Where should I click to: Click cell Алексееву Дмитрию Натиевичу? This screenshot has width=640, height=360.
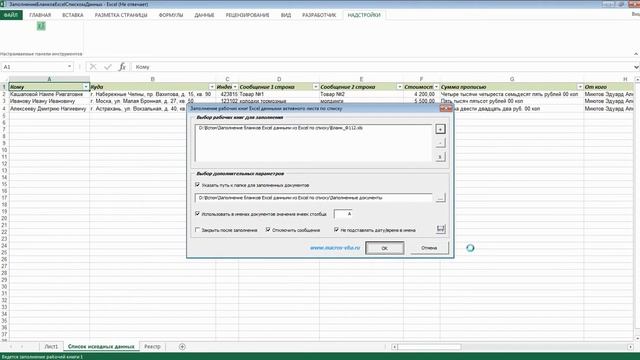[49, 109]
